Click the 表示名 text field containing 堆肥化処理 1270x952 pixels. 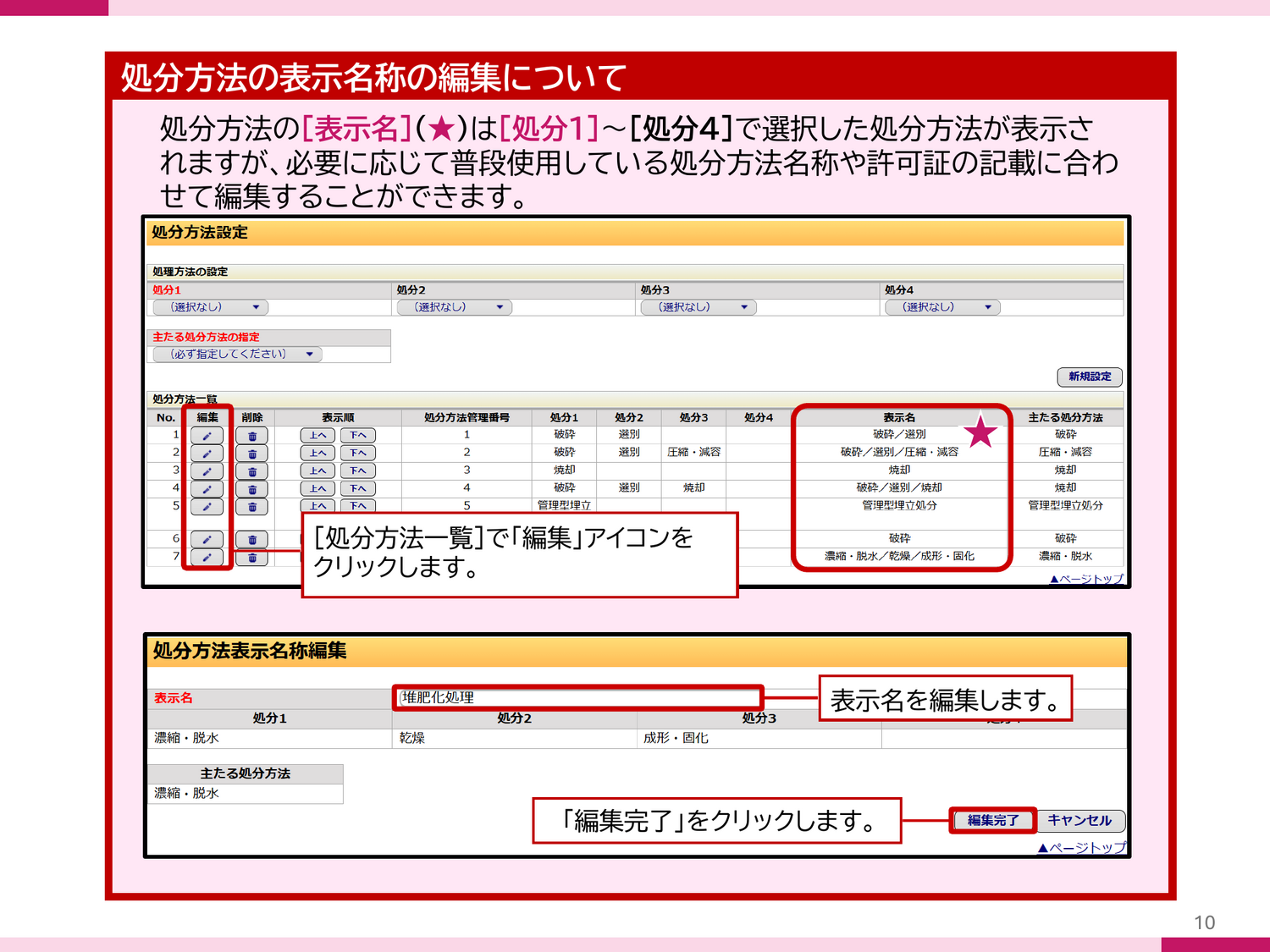tap(579, 697)
